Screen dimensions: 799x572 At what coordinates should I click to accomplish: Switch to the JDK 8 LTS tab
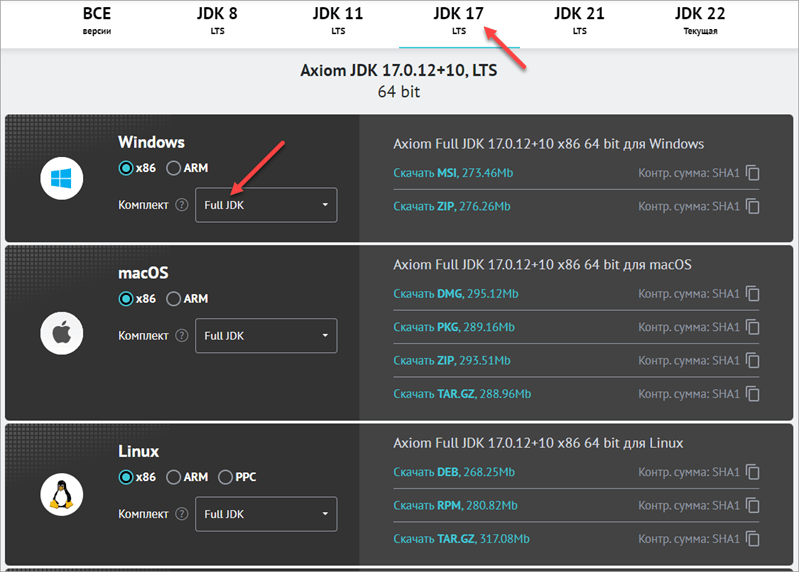click(218, 21)
